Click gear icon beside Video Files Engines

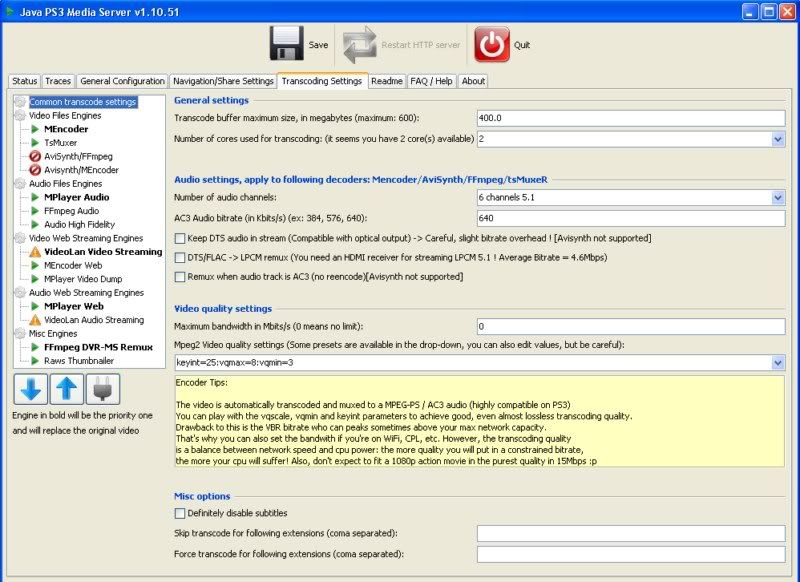pyautogui.click(x=20, y=116)
